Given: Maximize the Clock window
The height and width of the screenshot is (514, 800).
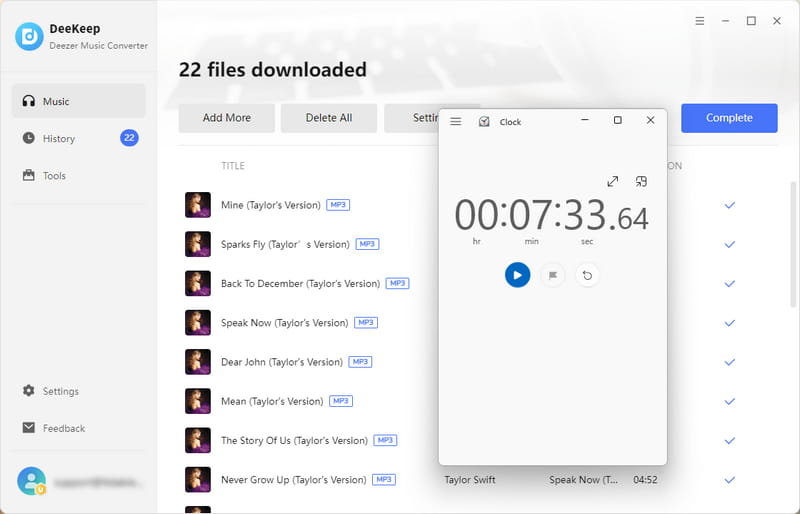Looking at the screenshot, I should pos(617,120).
